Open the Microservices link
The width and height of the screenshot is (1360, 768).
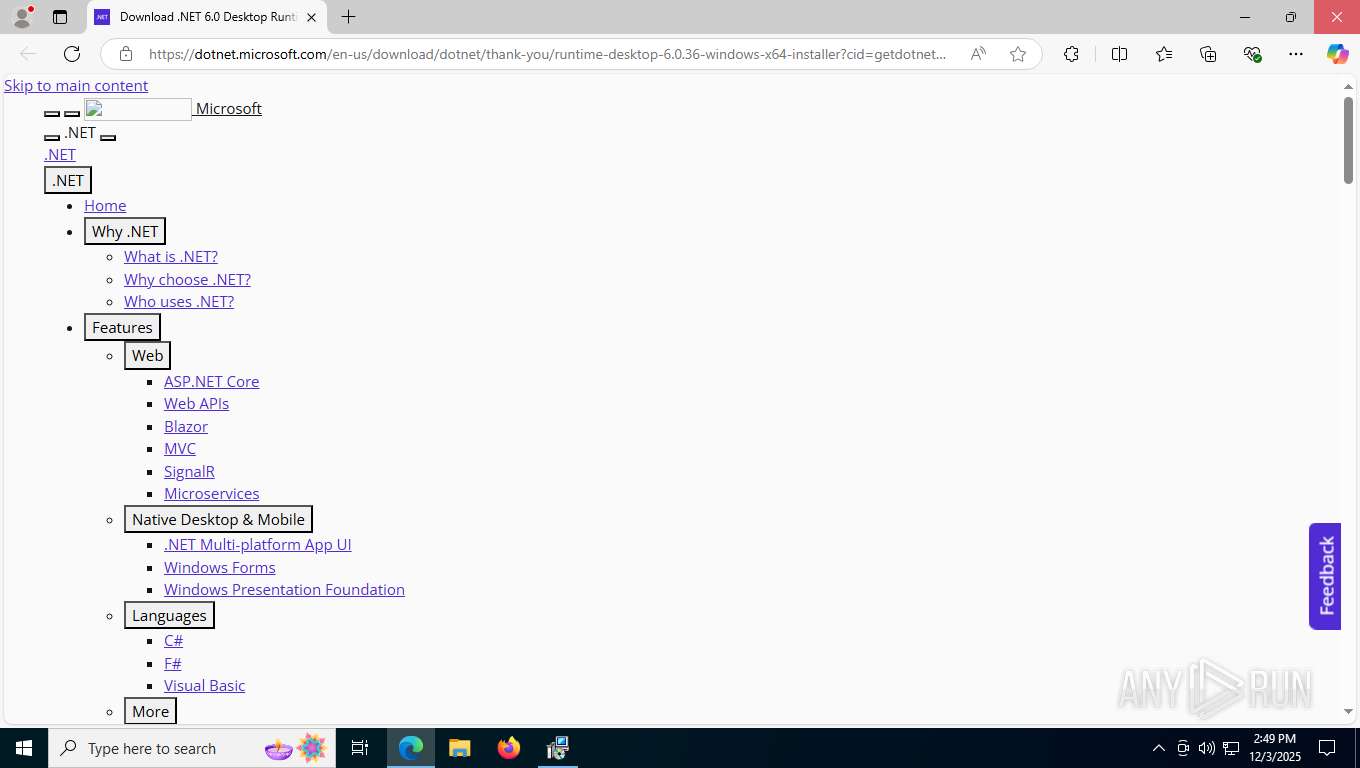[212, 494]
